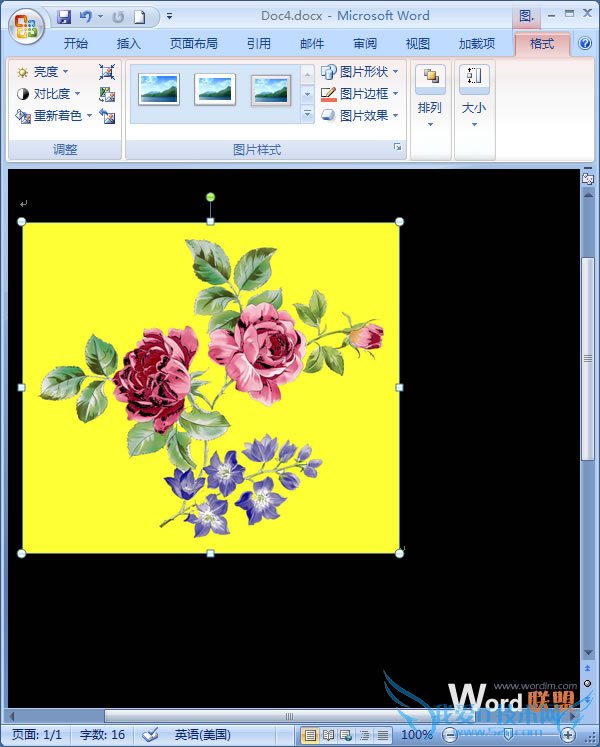Switch to Full Screen Reading view
This screenshot has height=747, width=600.
tap(328, 735)
